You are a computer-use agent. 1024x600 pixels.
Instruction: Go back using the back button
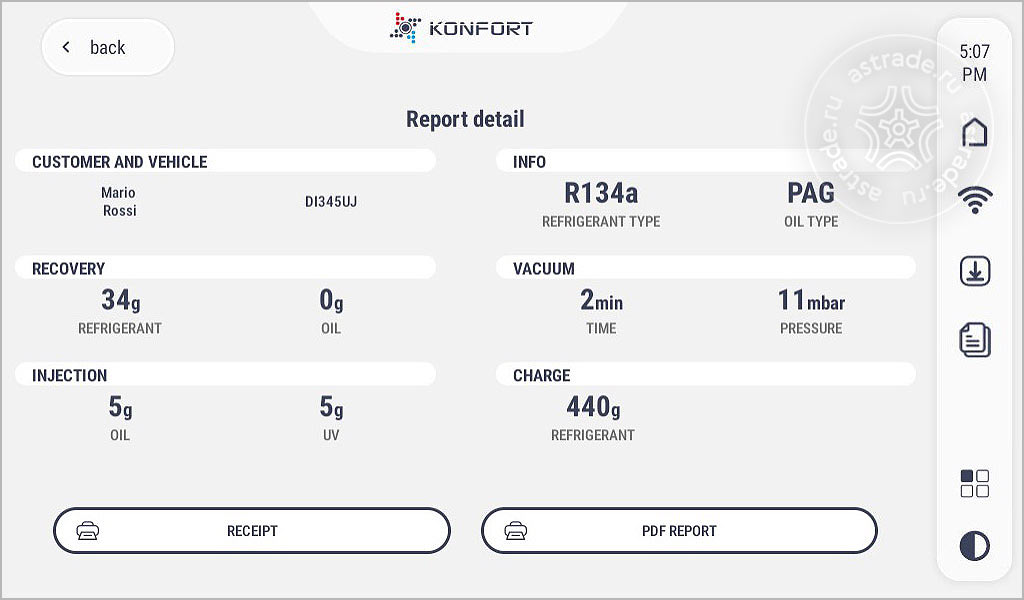point(108,47)
